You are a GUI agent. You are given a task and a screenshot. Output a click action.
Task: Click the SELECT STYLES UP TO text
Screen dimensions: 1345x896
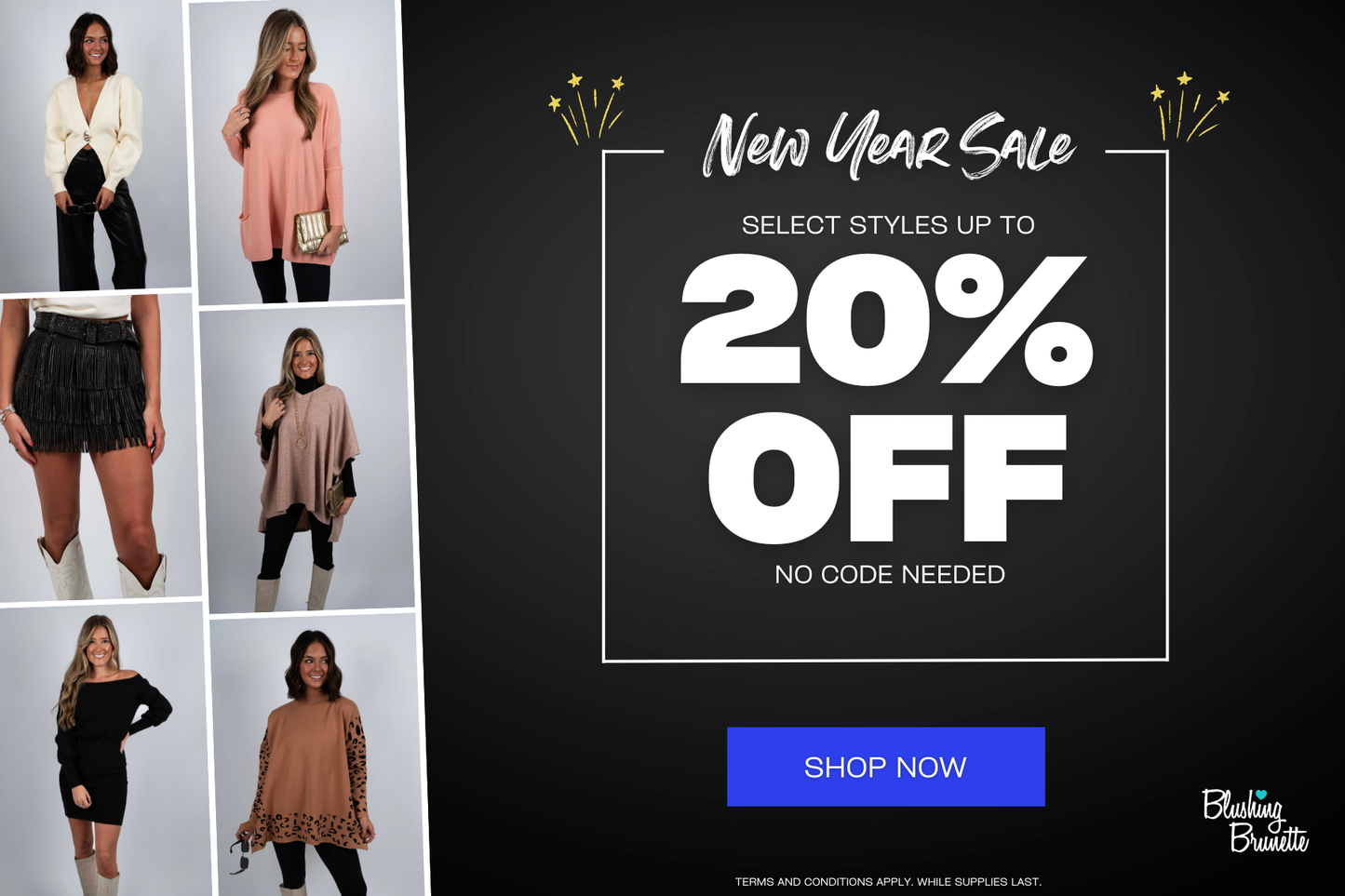(888, 225)
